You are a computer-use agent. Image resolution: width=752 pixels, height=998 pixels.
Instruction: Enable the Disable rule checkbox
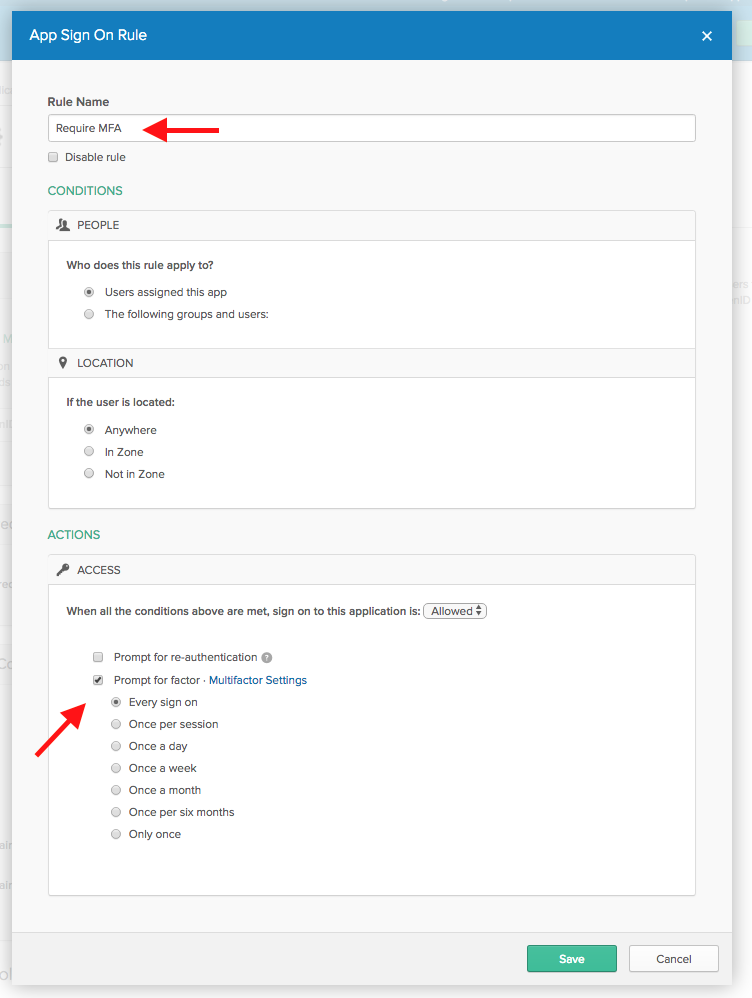click(x=53, y=157)
